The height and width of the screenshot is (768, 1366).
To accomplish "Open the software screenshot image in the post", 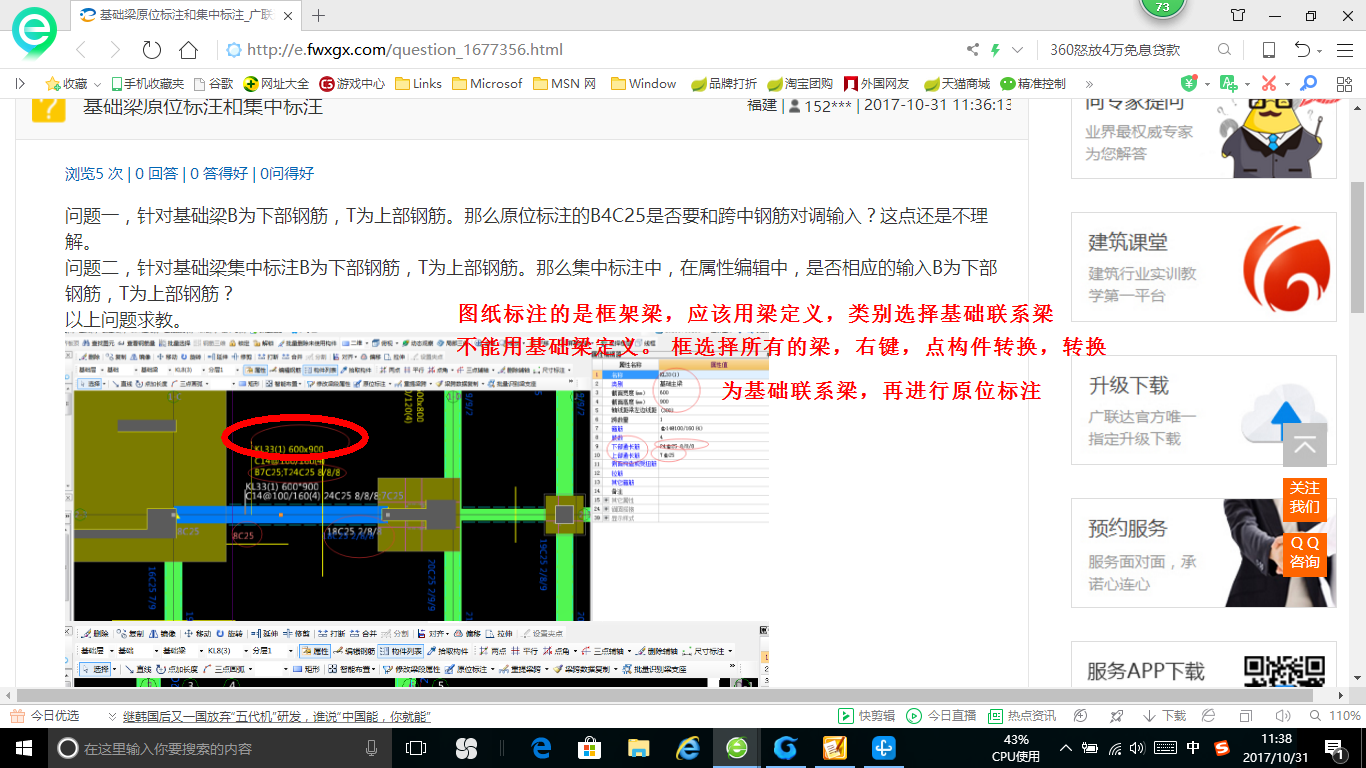I will pyautogui.click(x=417, y=510).
